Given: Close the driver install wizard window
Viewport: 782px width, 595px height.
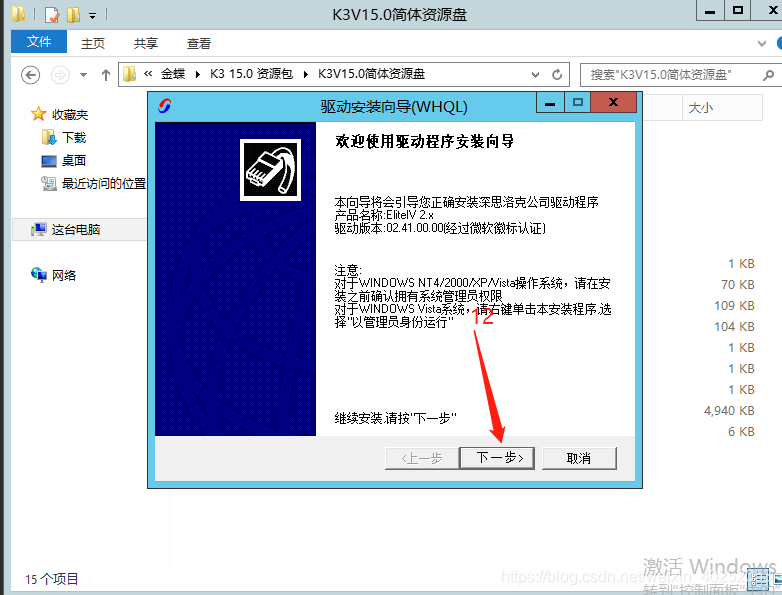Looking at the screenshot, I should tap(613, 103).
